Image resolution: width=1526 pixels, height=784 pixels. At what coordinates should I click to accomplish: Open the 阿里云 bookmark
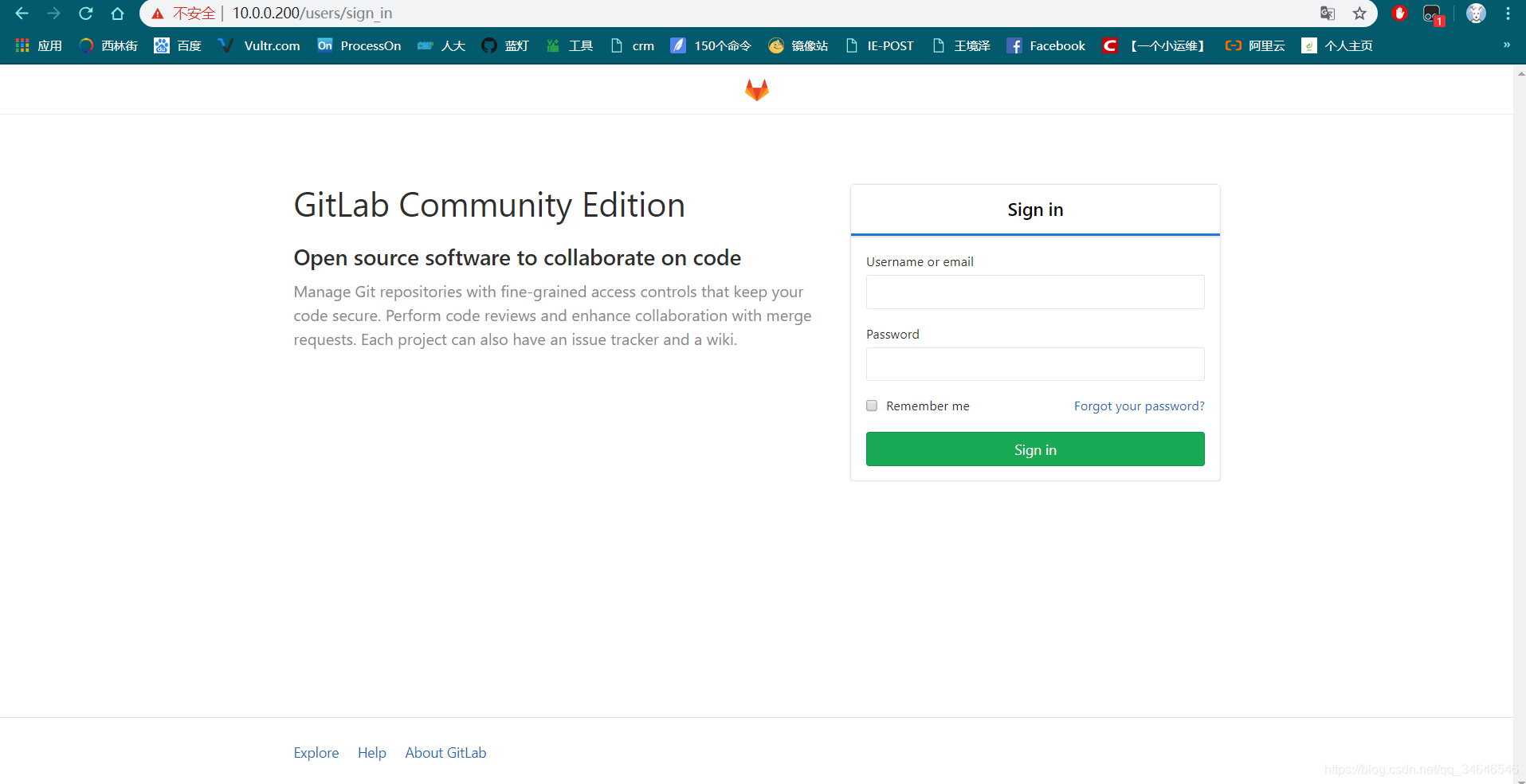pos(1255,45)
